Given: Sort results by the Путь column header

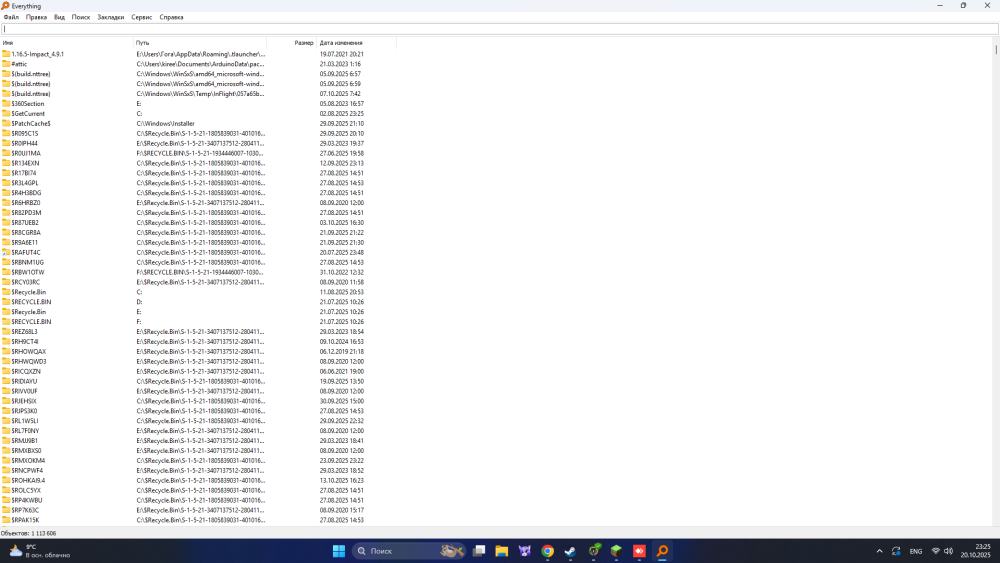Looking at the screenshot, I should 200,43.
